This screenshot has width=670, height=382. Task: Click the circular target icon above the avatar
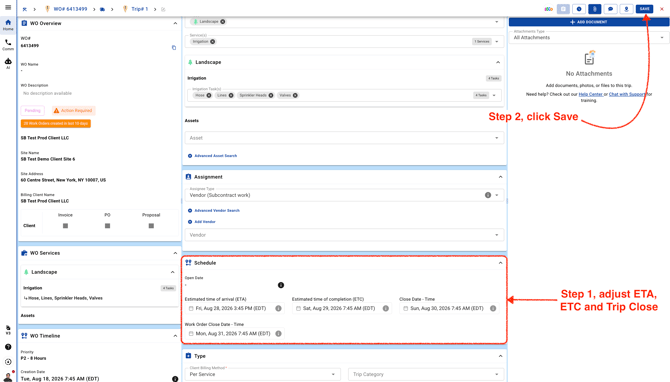click(8, 362)
